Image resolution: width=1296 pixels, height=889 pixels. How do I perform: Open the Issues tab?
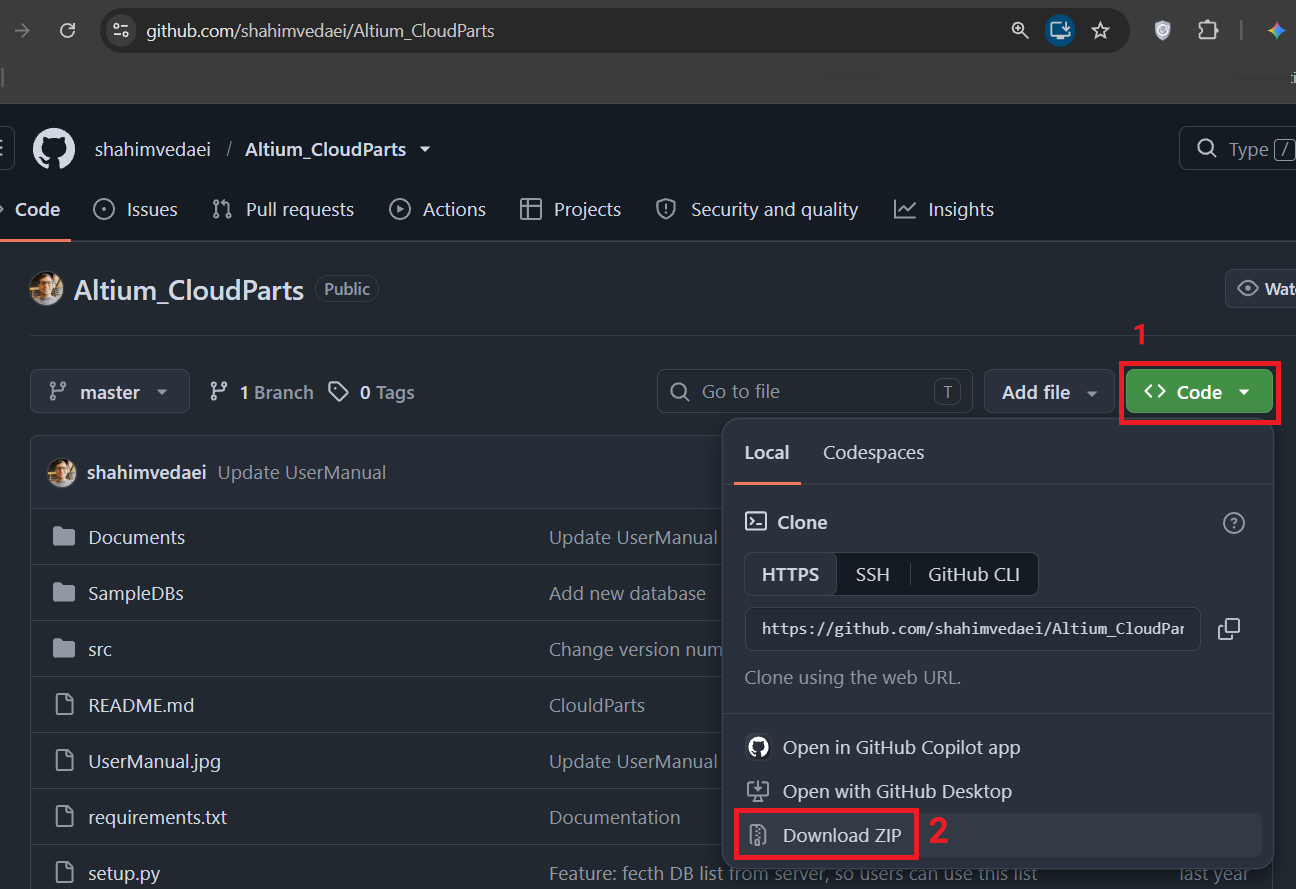[x=135, y=209]
